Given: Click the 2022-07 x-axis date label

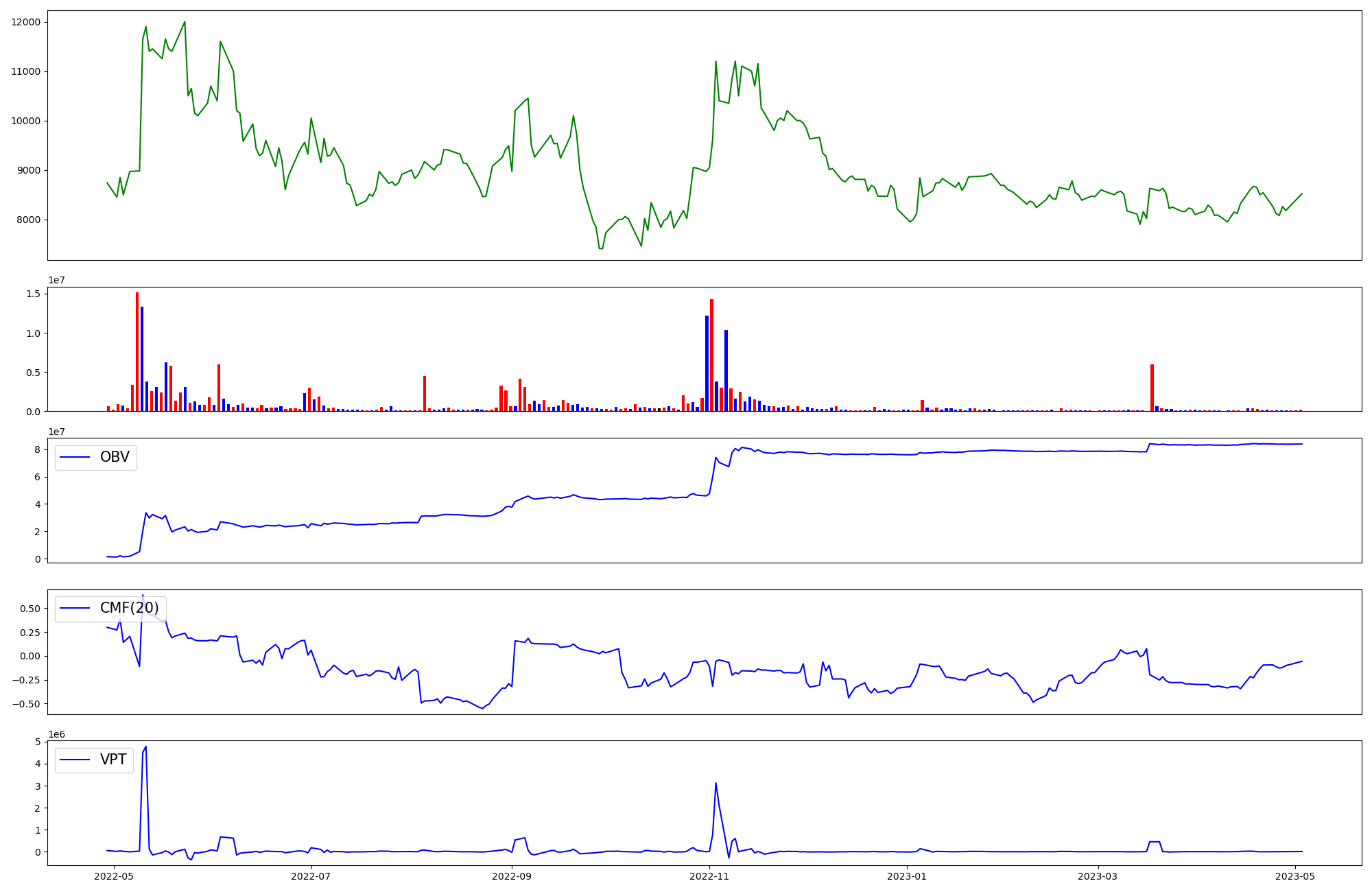Looking at the screenshot, I should (x=311, y=876).
